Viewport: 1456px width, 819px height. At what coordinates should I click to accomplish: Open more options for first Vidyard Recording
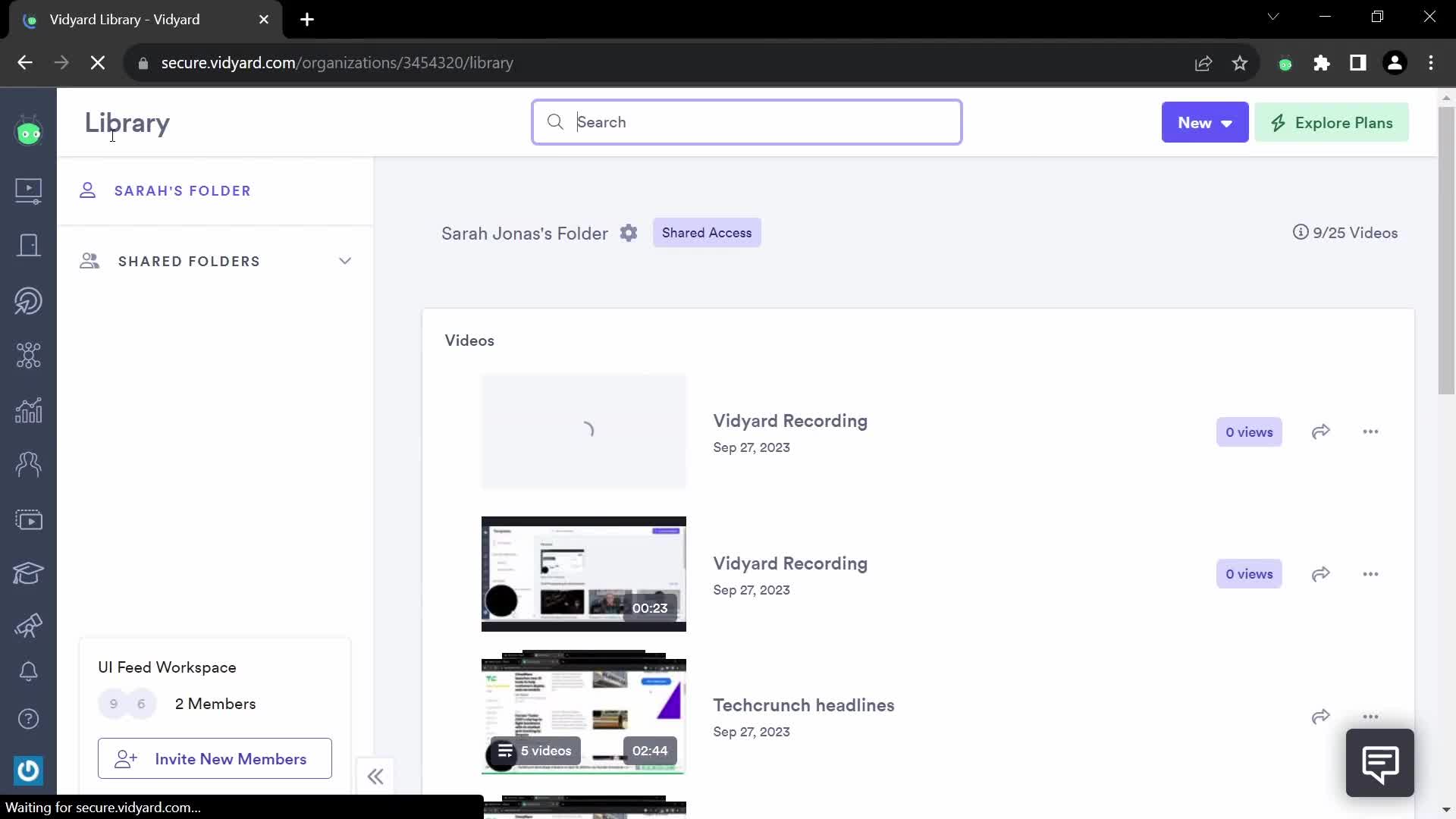1370,431
